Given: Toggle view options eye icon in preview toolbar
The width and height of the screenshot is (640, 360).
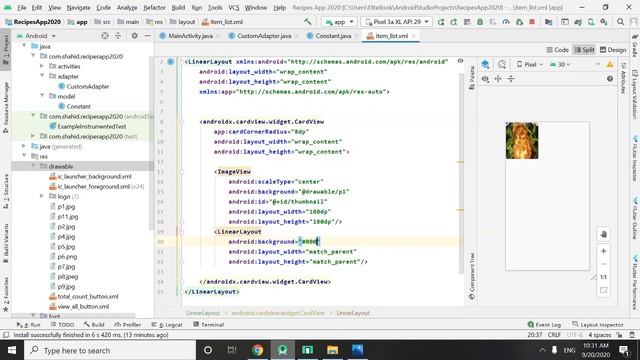Looking at the screenshot, I should click(x=485, y=79).
